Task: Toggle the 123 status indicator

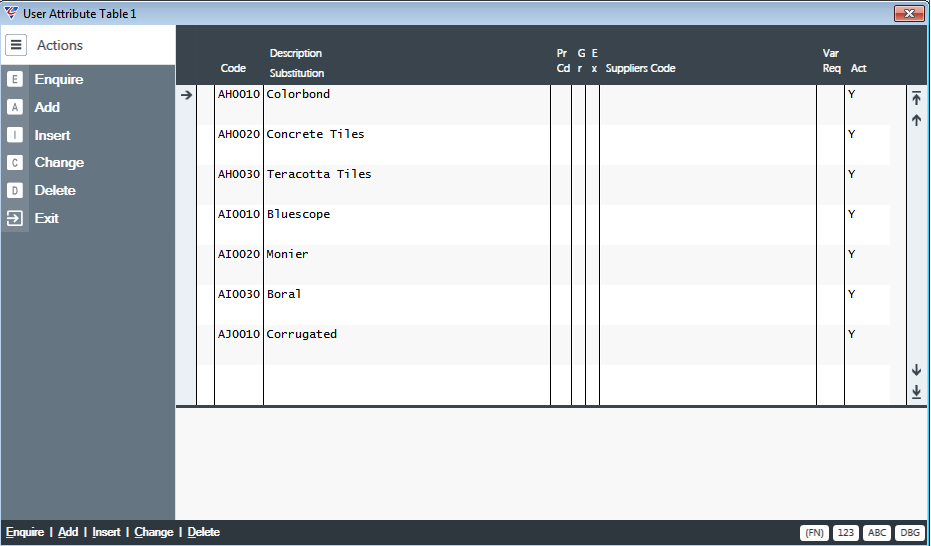Action: coord(846,532)
